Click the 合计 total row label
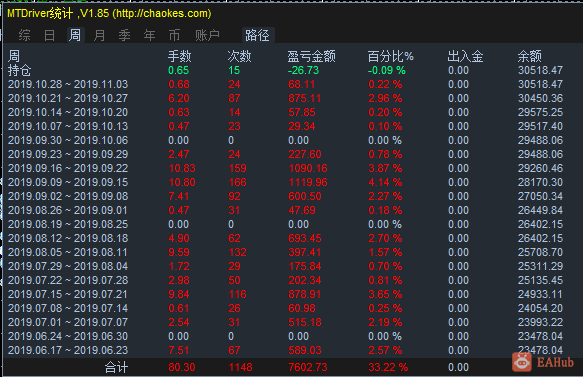The height and width of the screenshot is (377, 583). point(116,367)
